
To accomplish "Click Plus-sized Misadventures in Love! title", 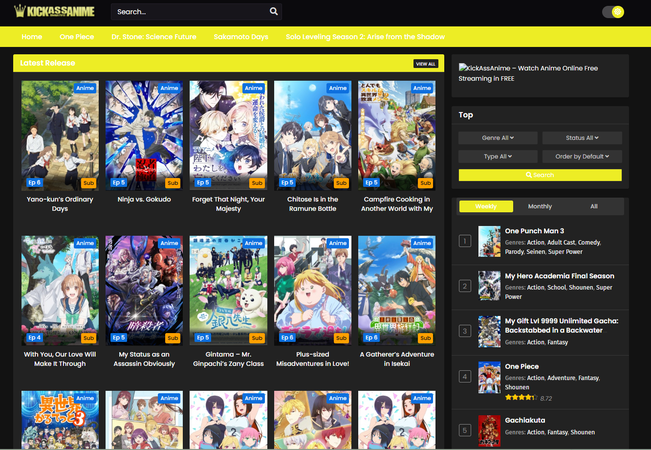I will coord(313,359).
